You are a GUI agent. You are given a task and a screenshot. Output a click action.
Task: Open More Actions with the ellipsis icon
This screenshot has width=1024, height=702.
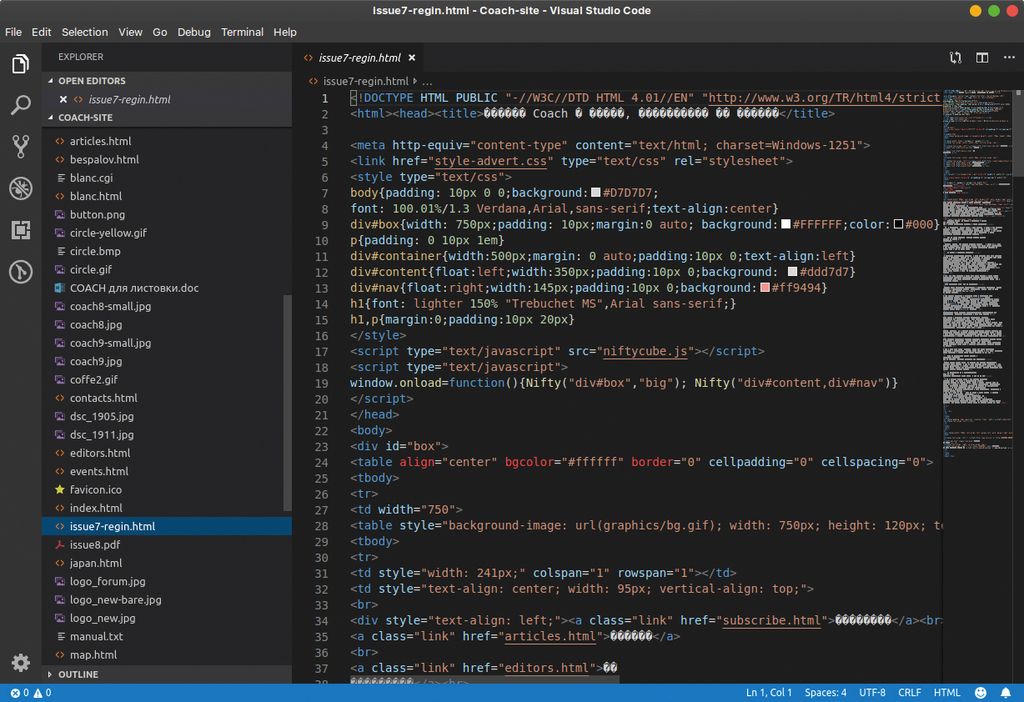(x=1010, y=59)
